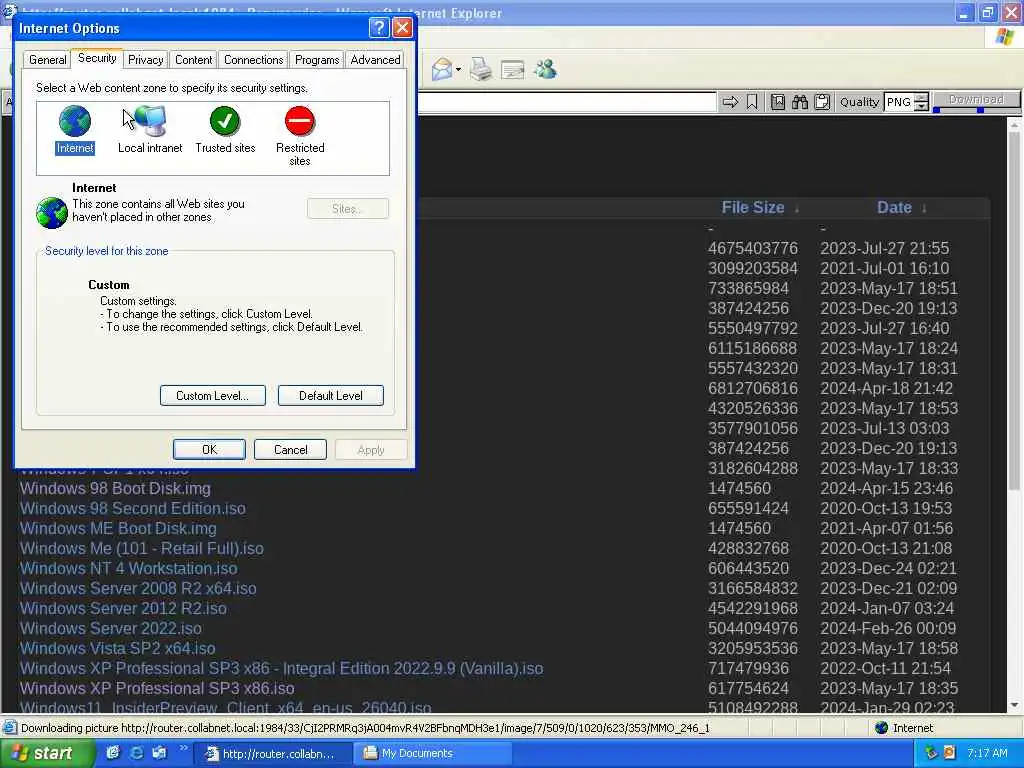1024x768 pixels.
Task: Click the Show Desktop quick launch icon
Action: [113, 752]
